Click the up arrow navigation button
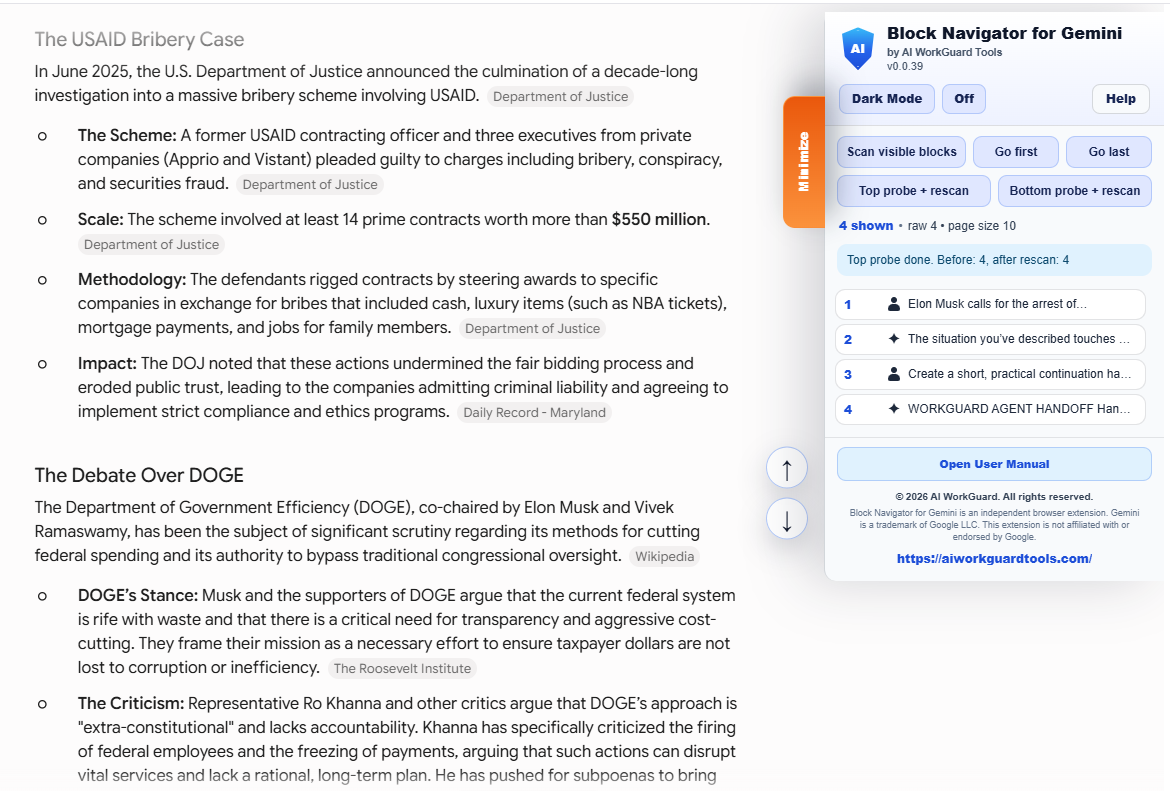The height and width of the screenshot is (791, 1170). tap(786, 468)
